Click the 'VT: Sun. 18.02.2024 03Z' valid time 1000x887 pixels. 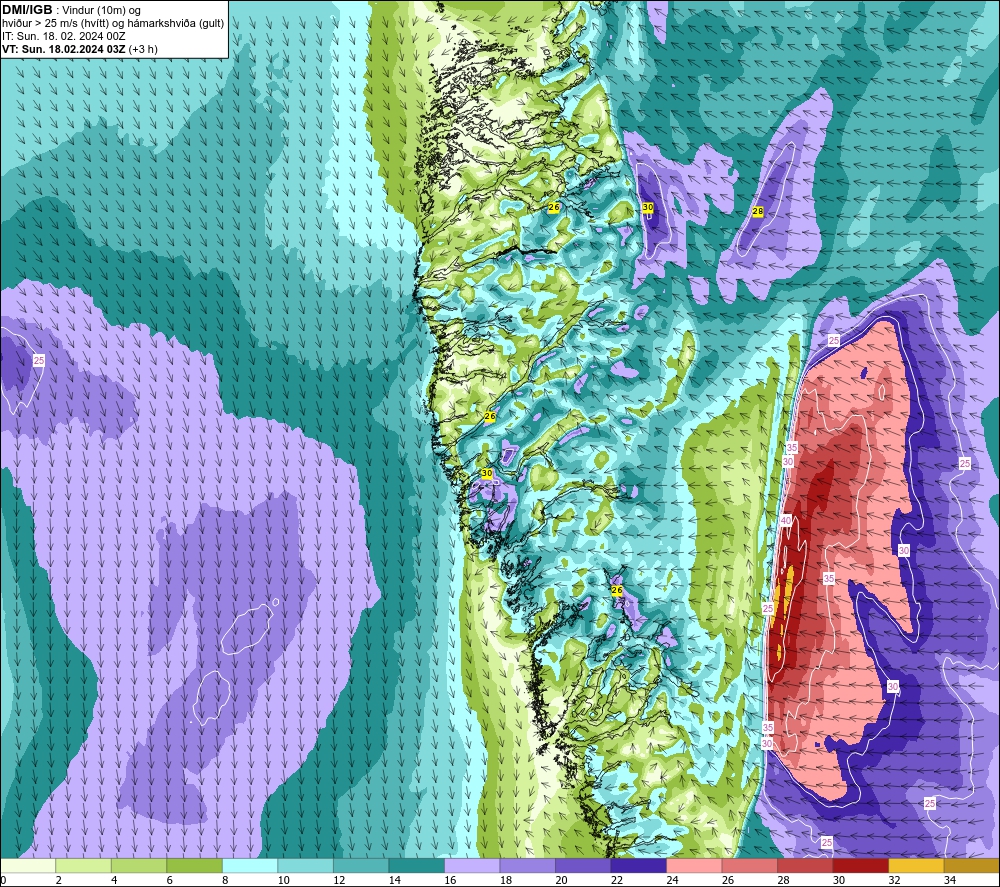pos(63,49)
